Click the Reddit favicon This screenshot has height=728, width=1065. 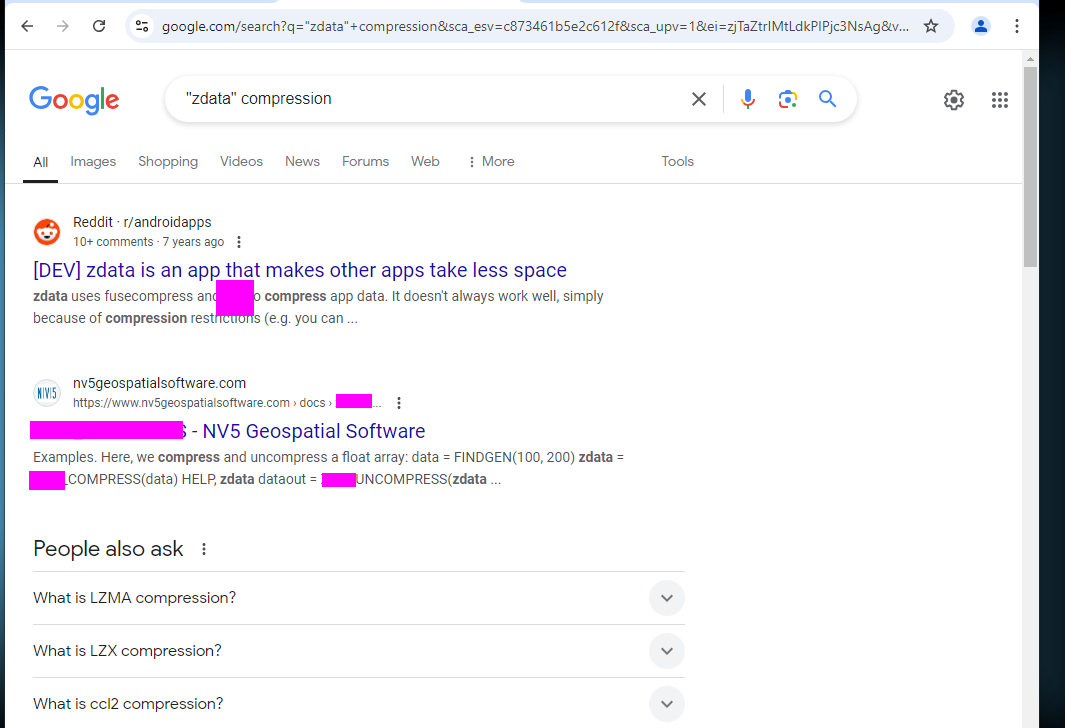pos(47,232)
